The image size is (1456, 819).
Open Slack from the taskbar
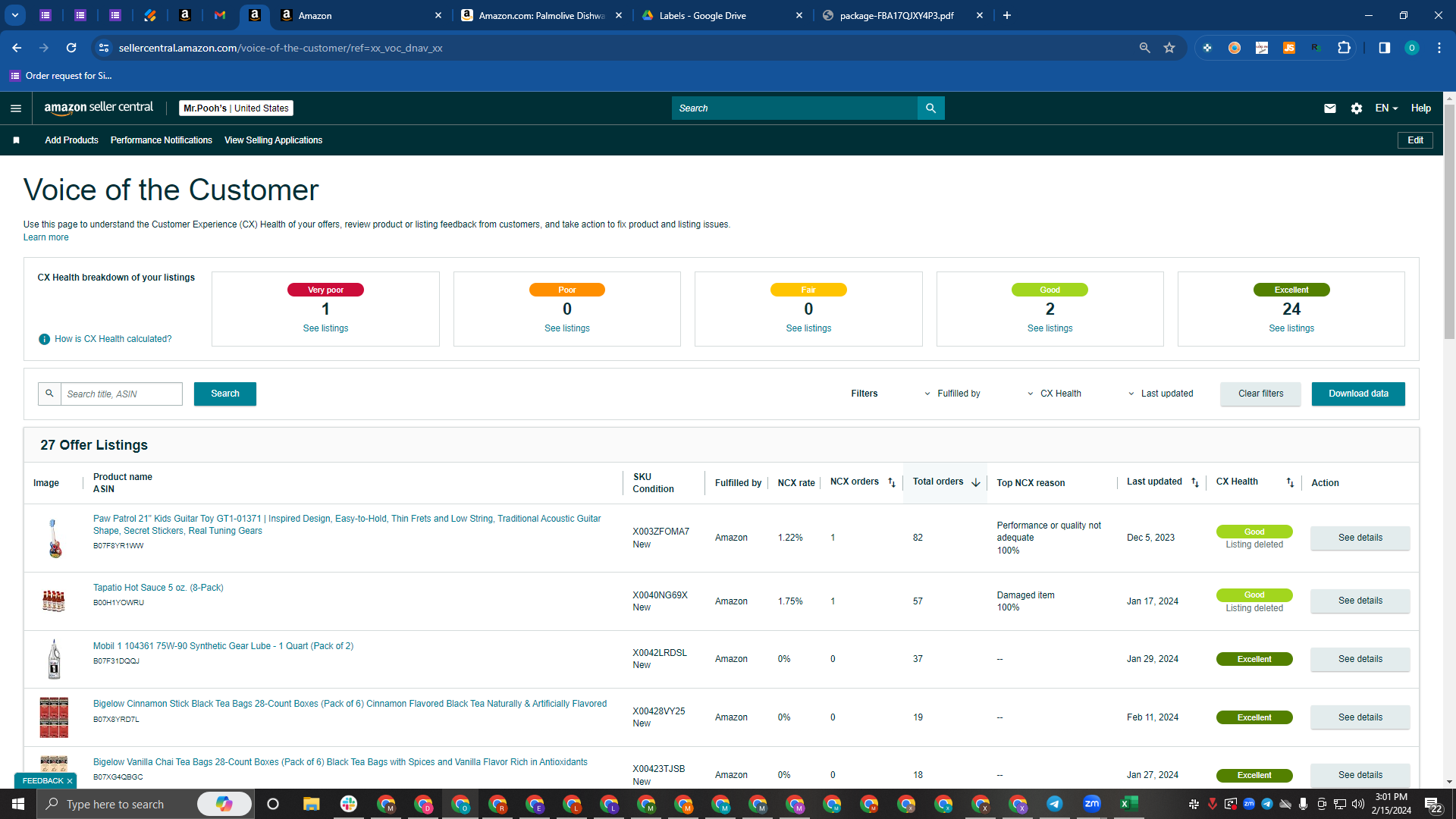[x=348, y=804]
